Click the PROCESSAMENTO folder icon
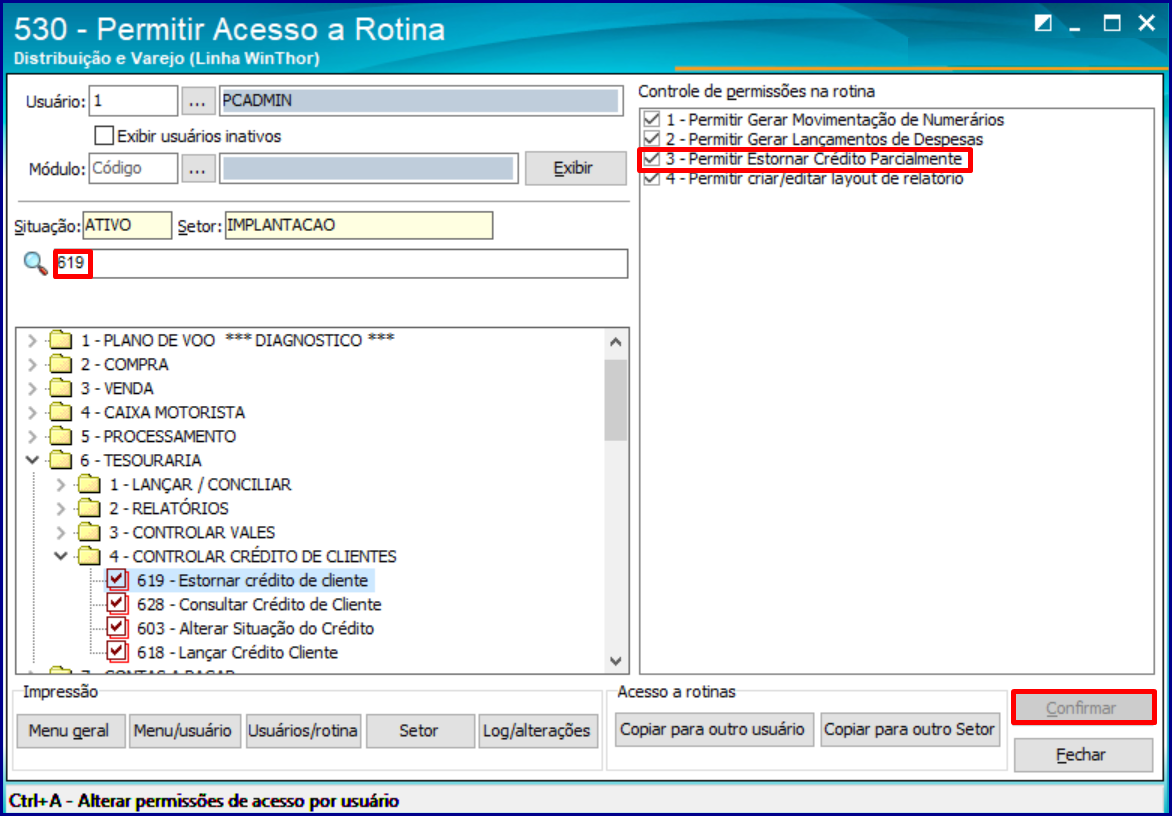The width and height of the screenshot is (1172, 816). (x=61, y=436)
